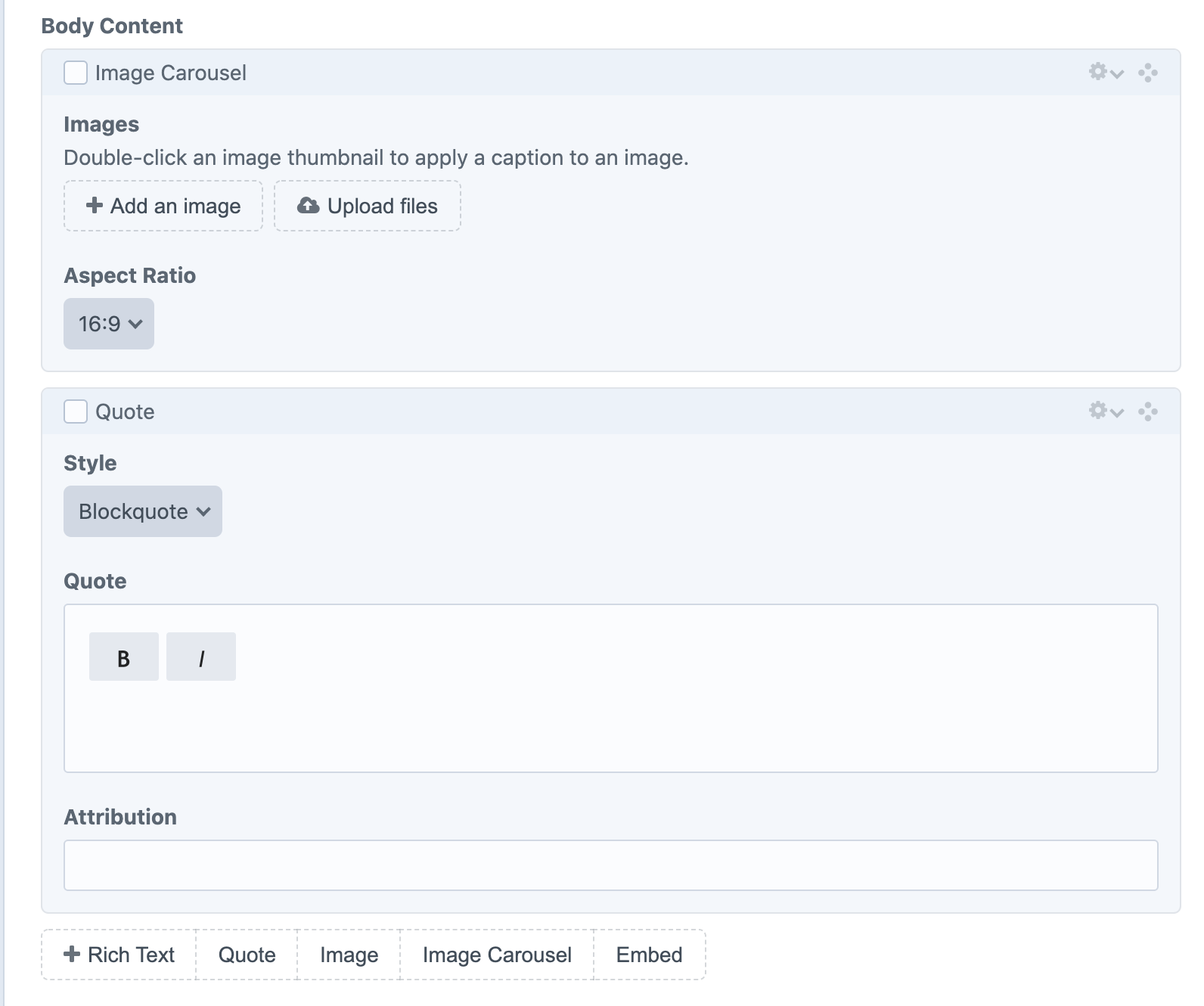Click into the Attribution text field
1204x1006 pixels.
[610, 865]
